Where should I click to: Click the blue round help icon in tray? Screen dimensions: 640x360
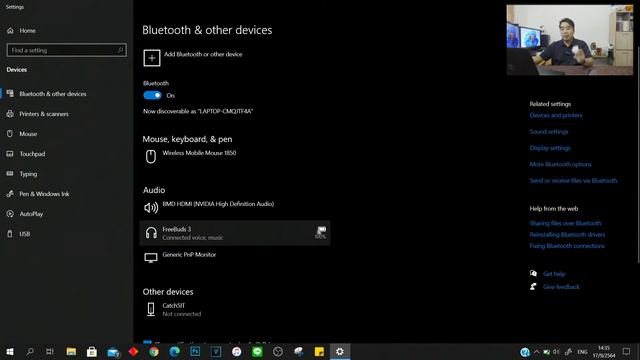pos(525,351)
